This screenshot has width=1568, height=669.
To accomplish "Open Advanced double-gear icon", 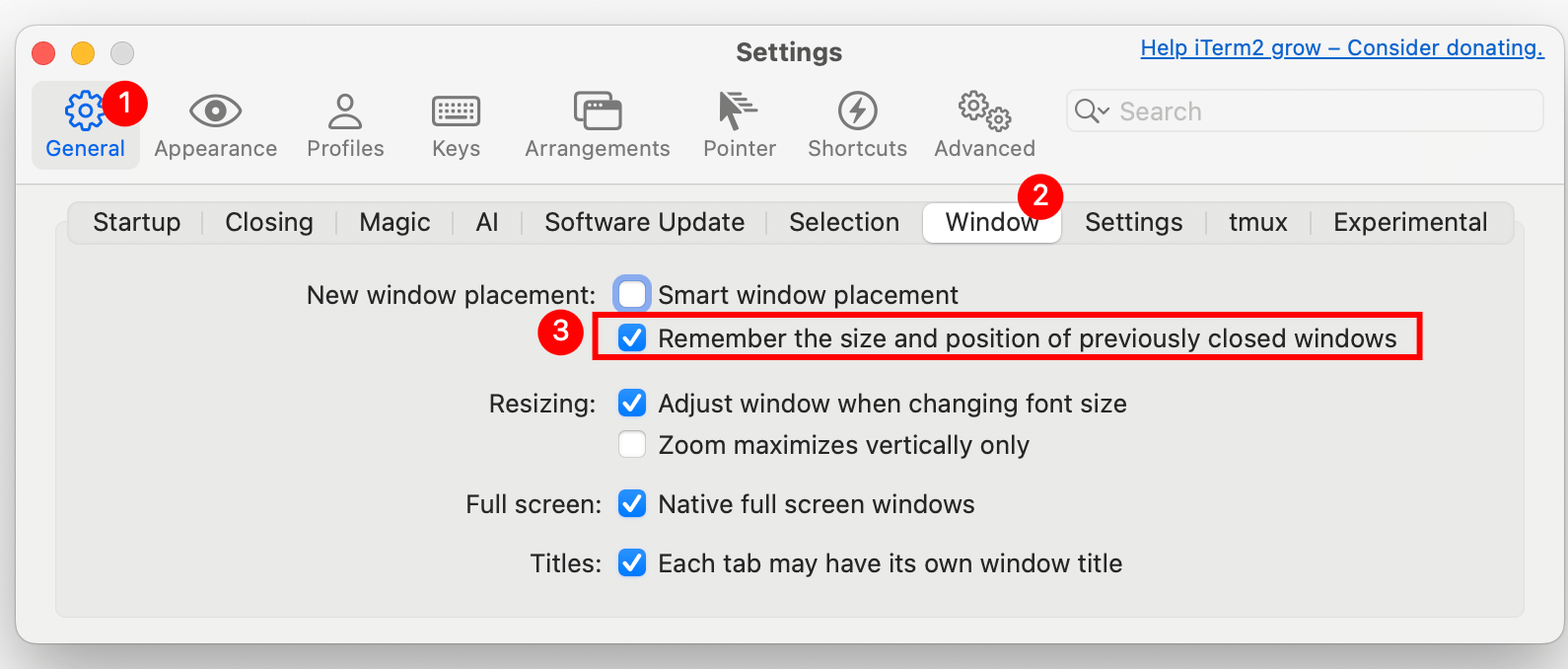I will (984, 111).
